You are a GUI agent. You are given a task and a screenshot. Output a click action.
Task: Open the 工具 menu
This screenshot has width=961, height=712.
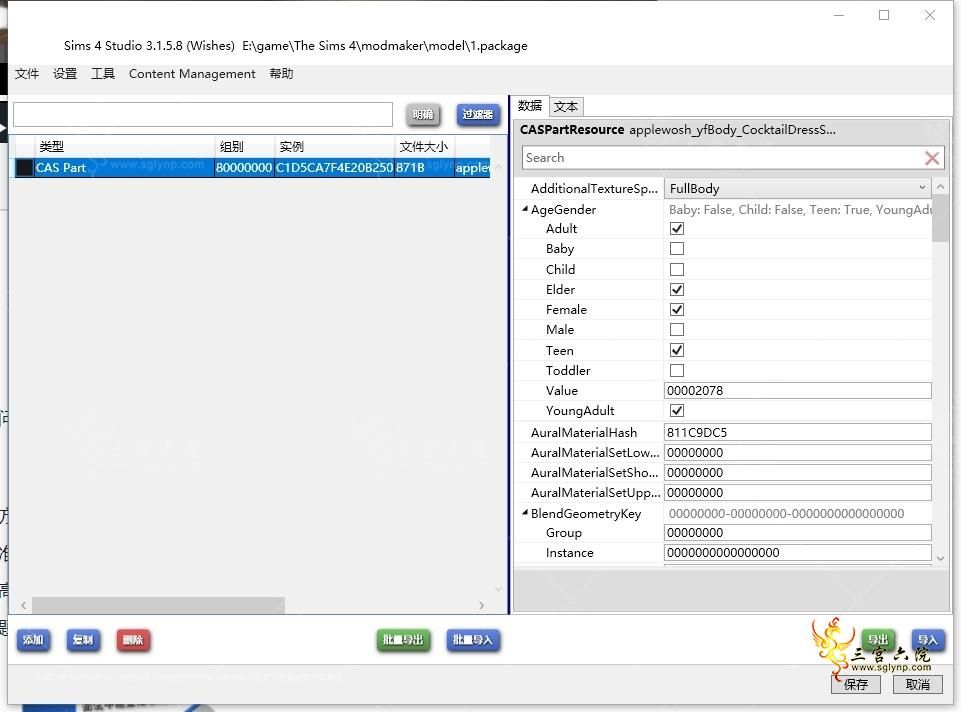103,74
